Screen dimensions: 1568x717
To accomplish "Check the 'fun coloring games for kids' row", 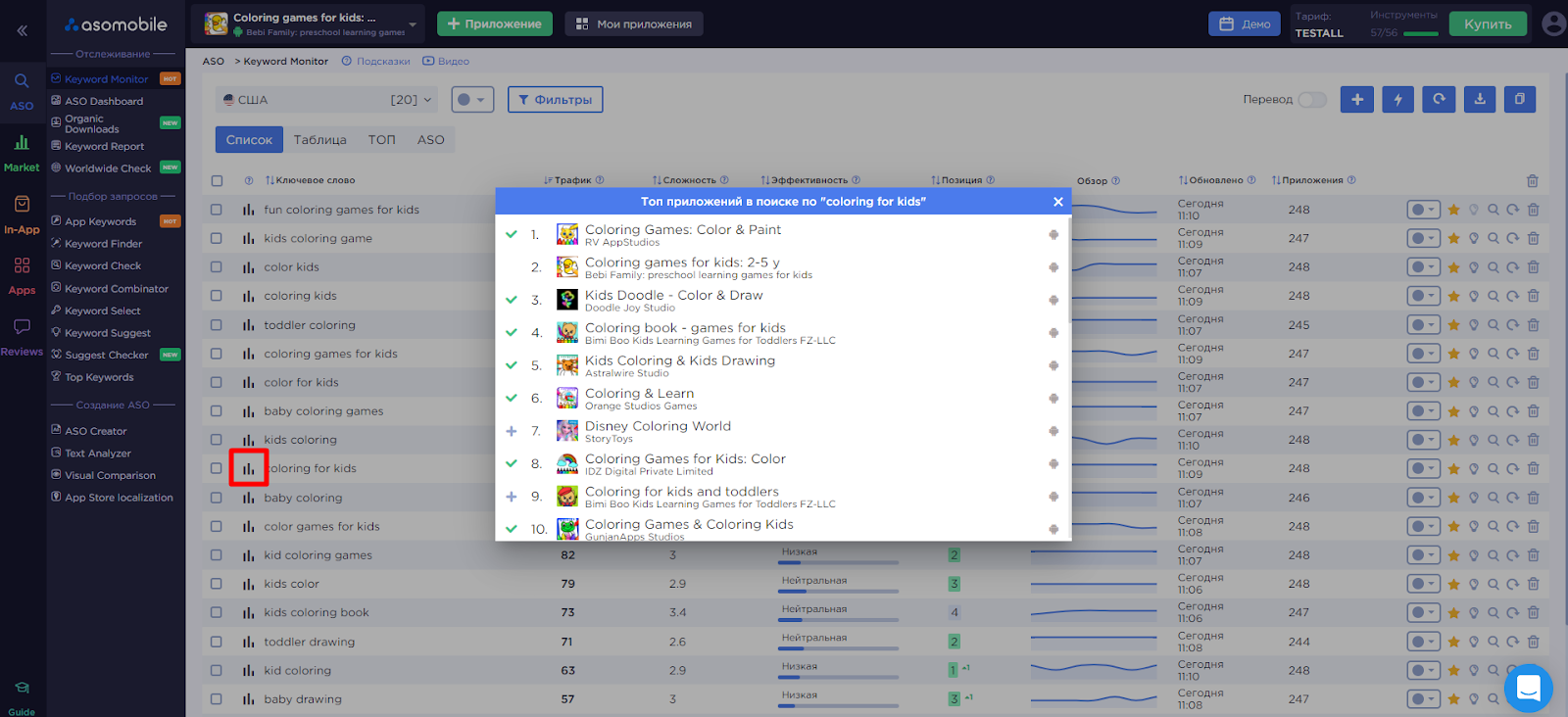I will (x=217, y=210).
